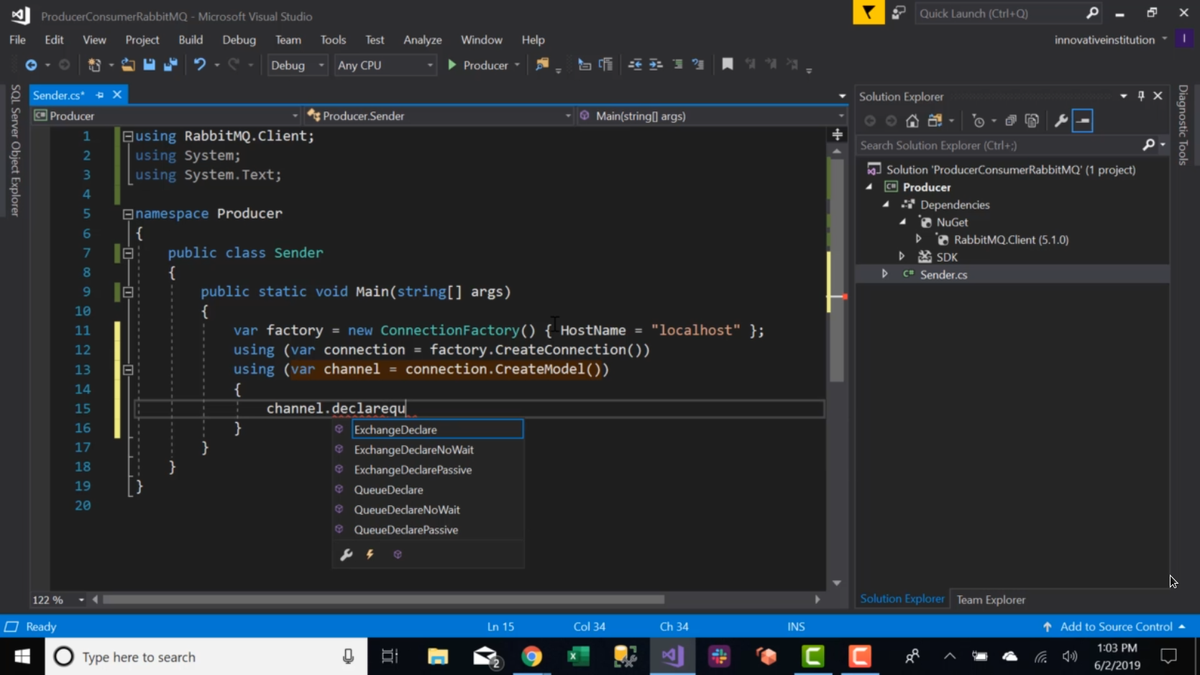Open the Any CPU platform dropdown

[x=385, y=65]
